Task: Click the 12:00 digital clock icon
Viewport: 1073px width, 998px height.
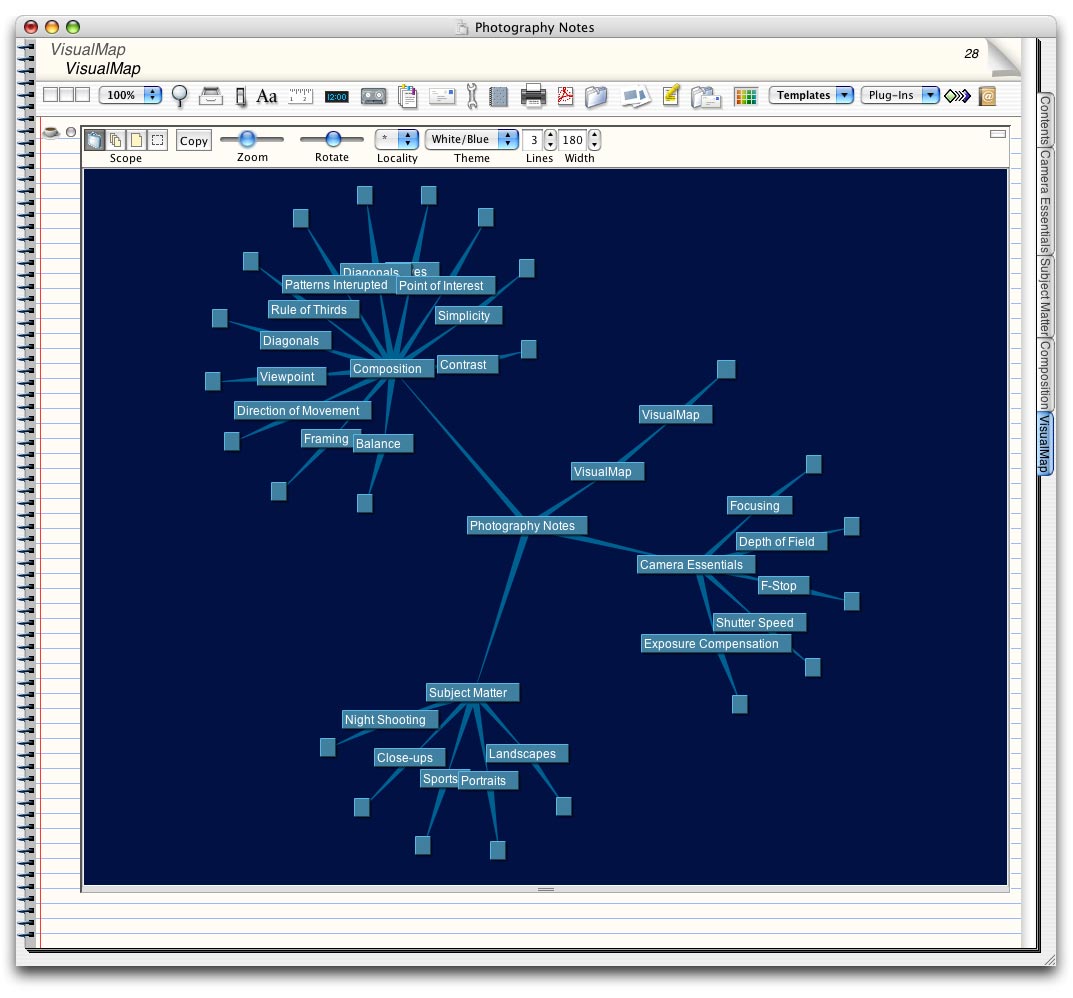Action: 337,97
